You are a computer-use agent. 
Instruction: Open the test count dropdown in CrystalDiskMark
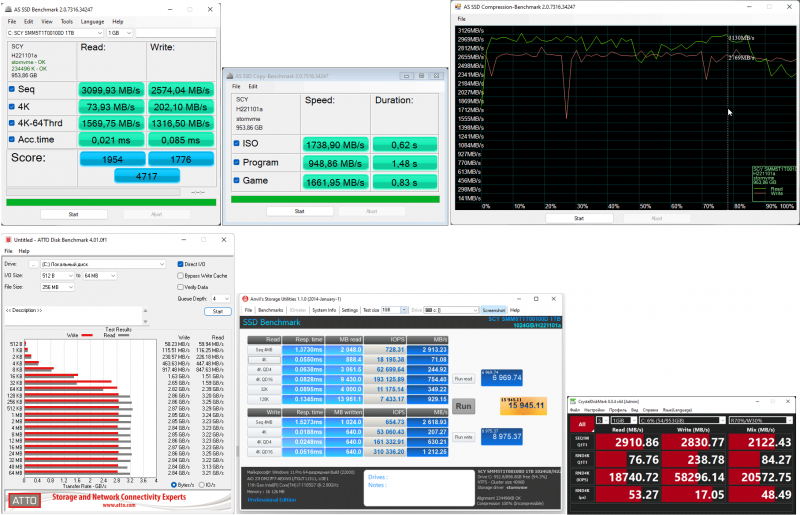click(x=603, y=420)
